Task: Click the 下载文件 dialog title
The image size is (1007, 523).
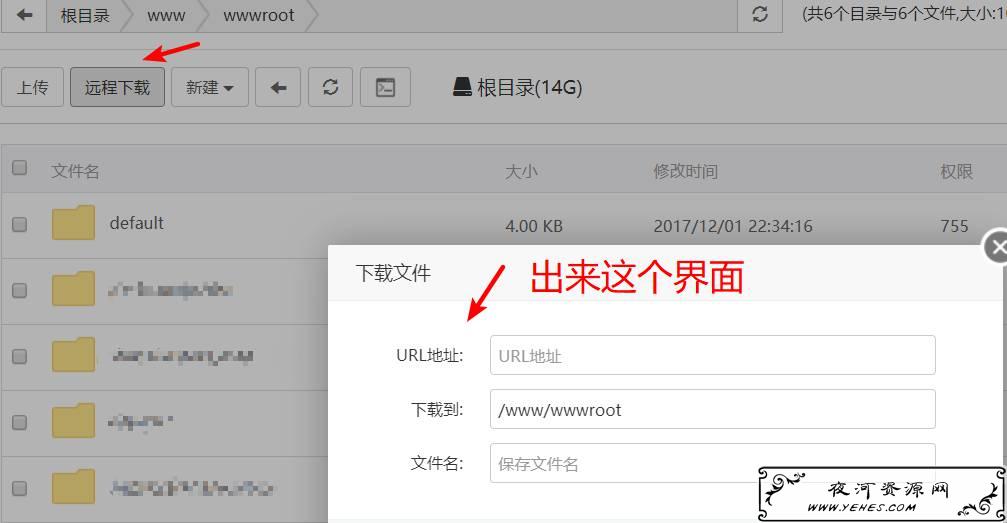Action: point(393,273)
